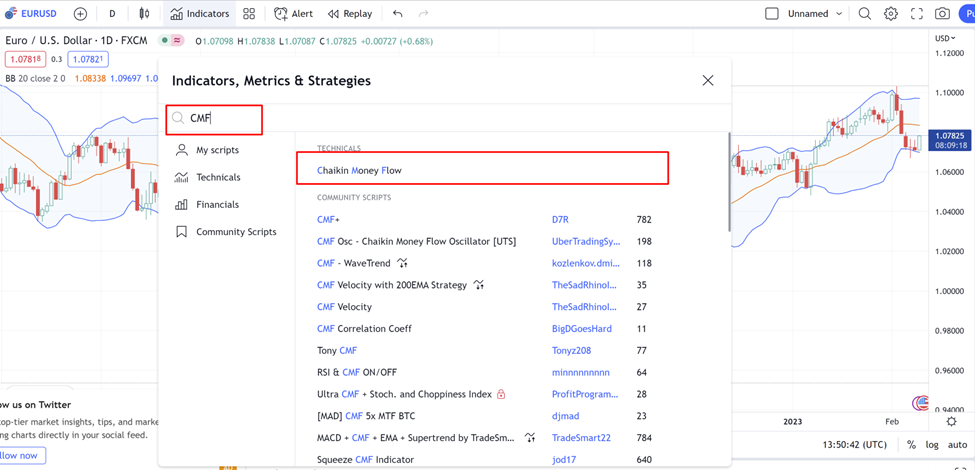Screen dimensions: 975x470
Task: Enter fullscreen mode
Action: [917, 13]
